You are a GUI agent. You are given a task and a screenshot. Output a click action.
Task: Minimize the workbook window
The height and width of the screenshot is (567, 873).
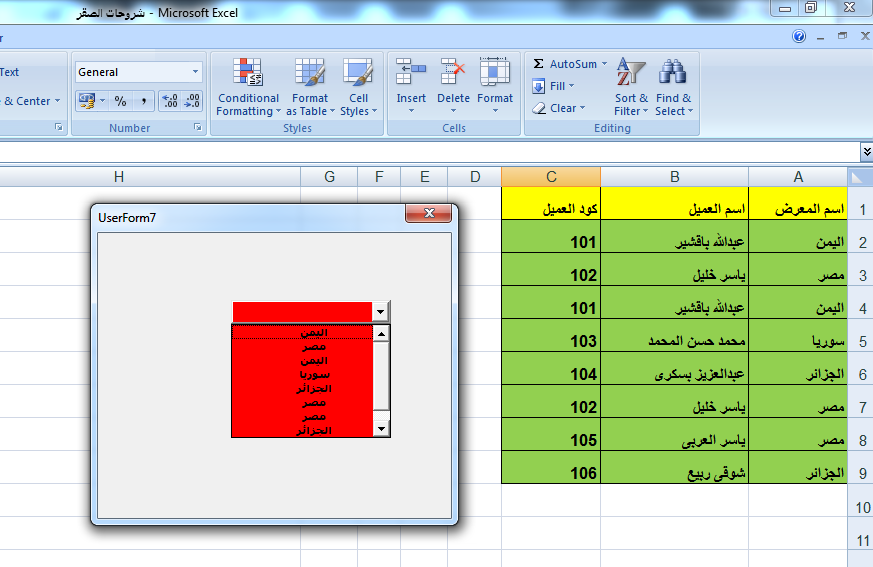pos(820,37)
